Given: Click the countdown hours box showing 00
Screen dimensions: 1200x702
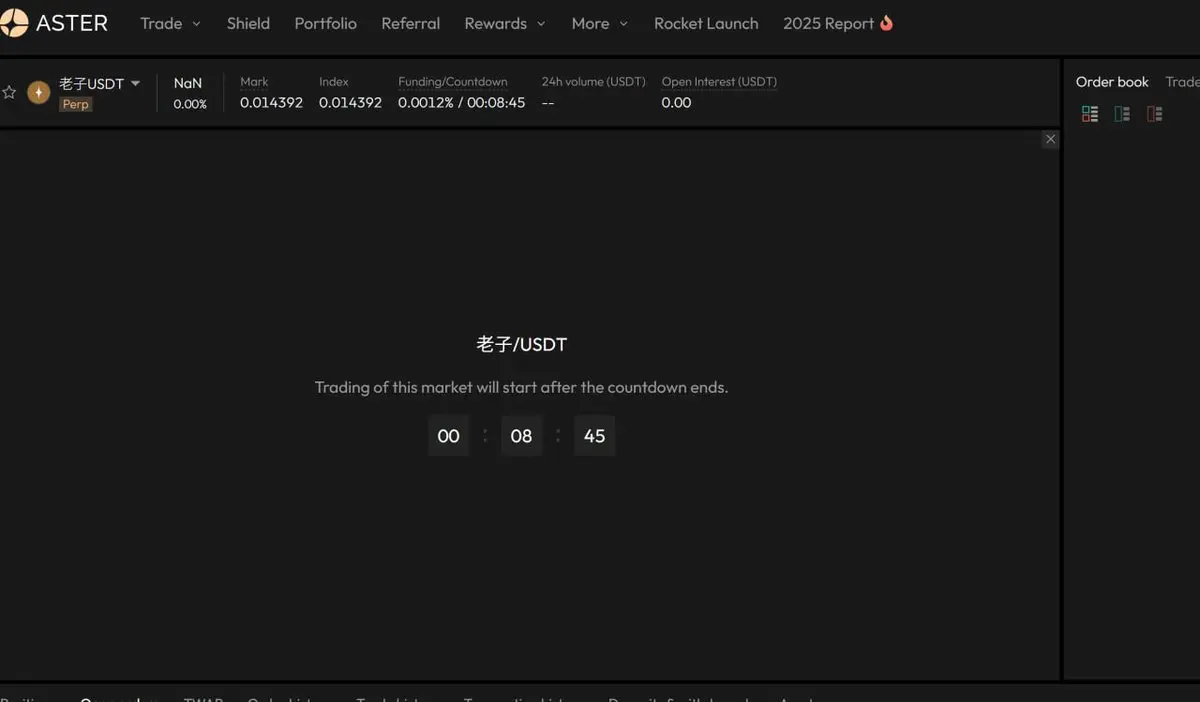Looking at the screenshot, I should click(x=448, y=436).
